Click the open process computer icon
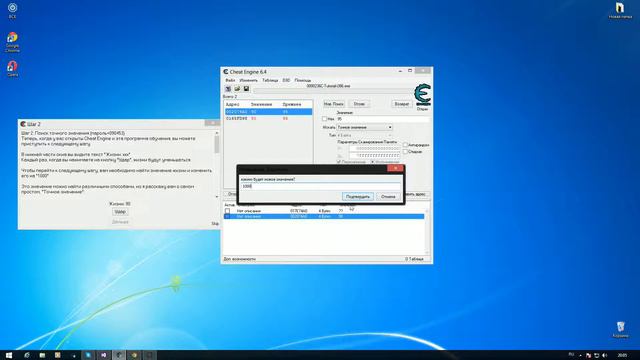 coord(228,89)
